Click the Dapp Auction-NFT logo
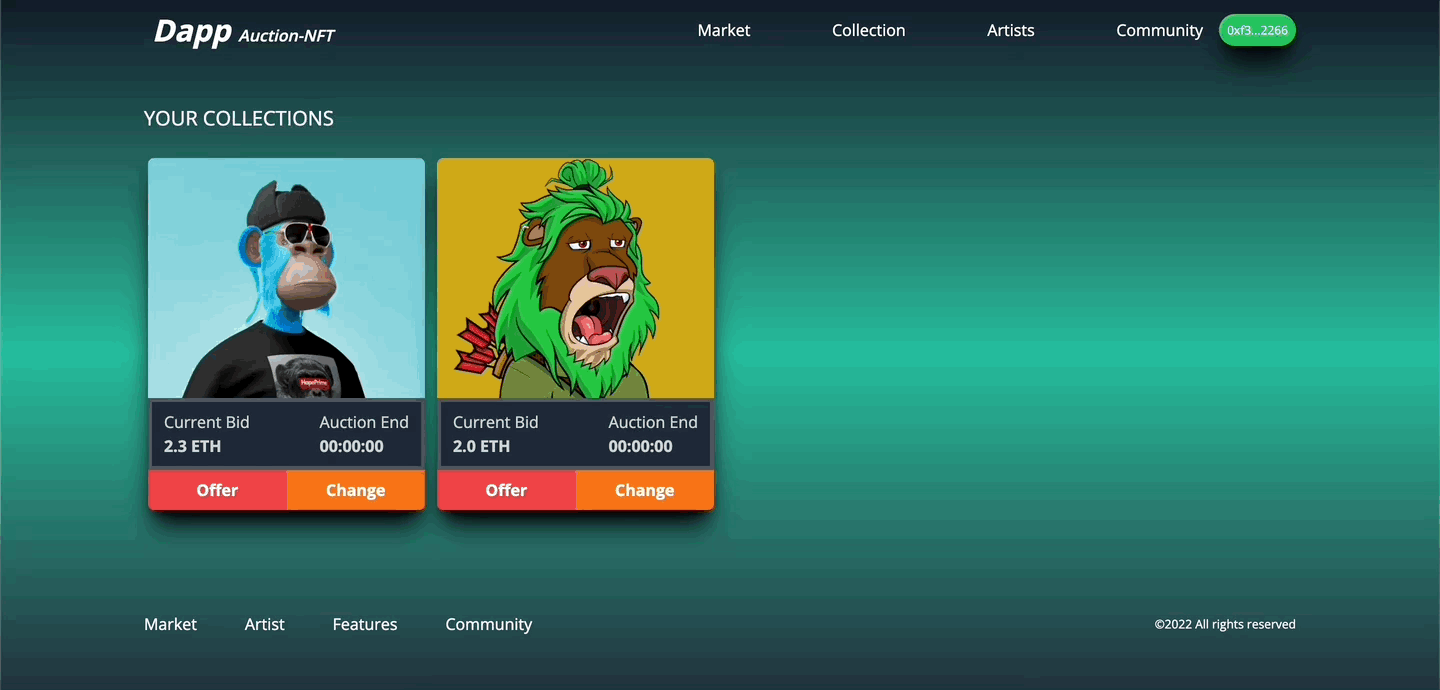Screen dimensions: 1440x690 coord(244,32)
